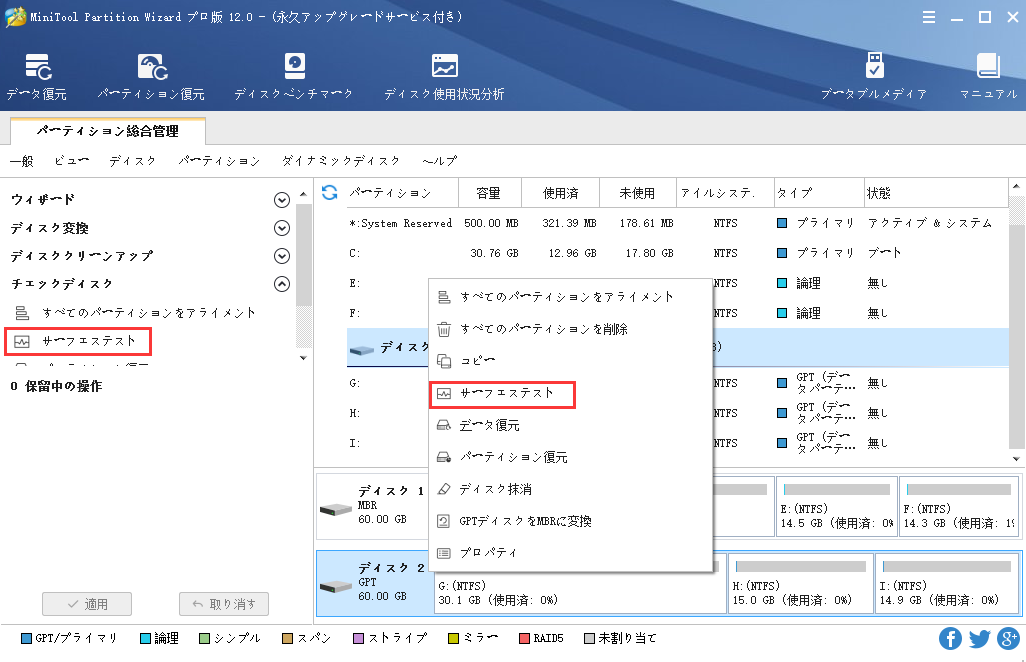Image resolution: width=1026 pixels, height=662 pixels.
Task: Select the パーティション総合管理 tab
Action: (x=108, y=131)
